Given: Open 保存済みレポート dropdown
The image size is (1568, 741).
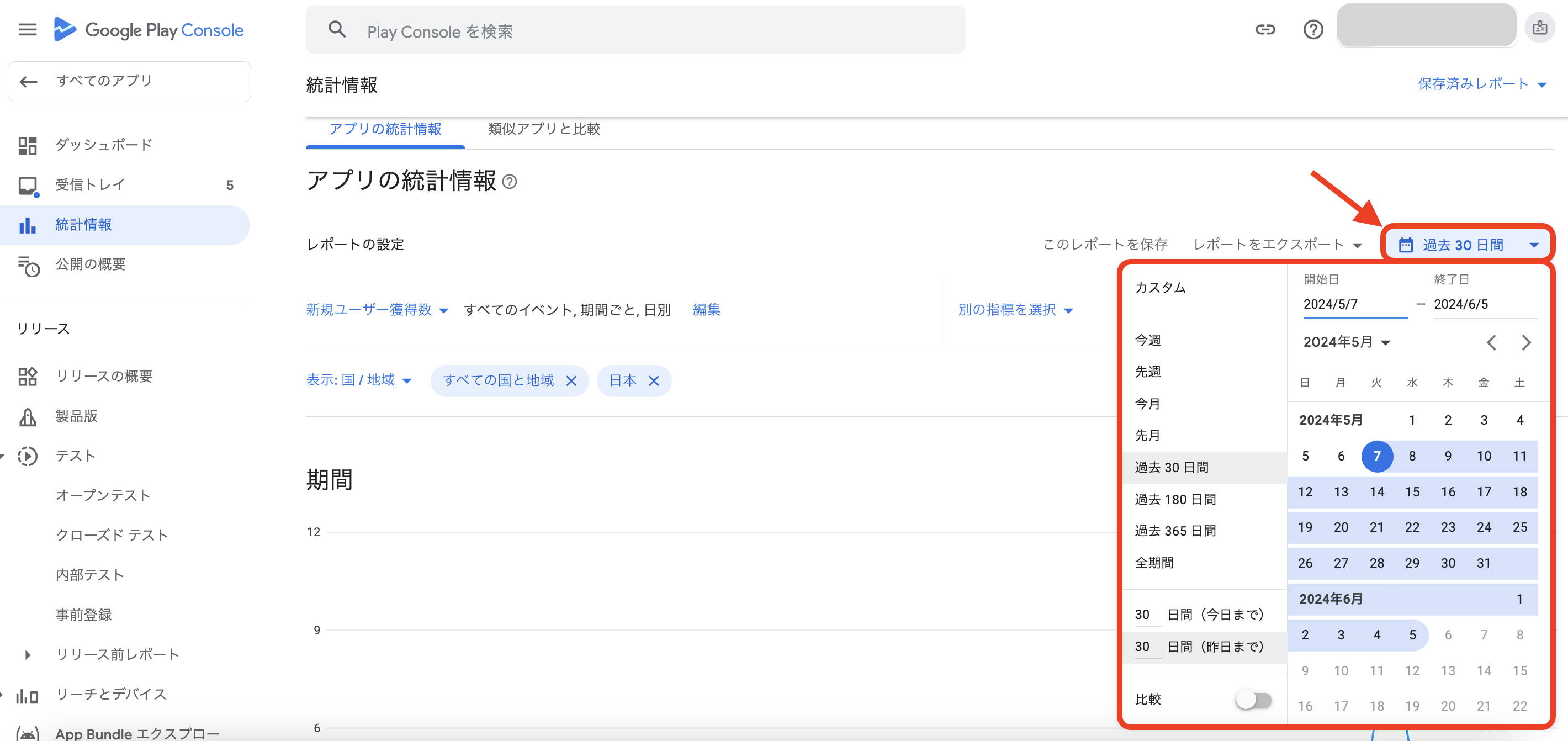Looking at the screenshot, I should [1482, 84].
